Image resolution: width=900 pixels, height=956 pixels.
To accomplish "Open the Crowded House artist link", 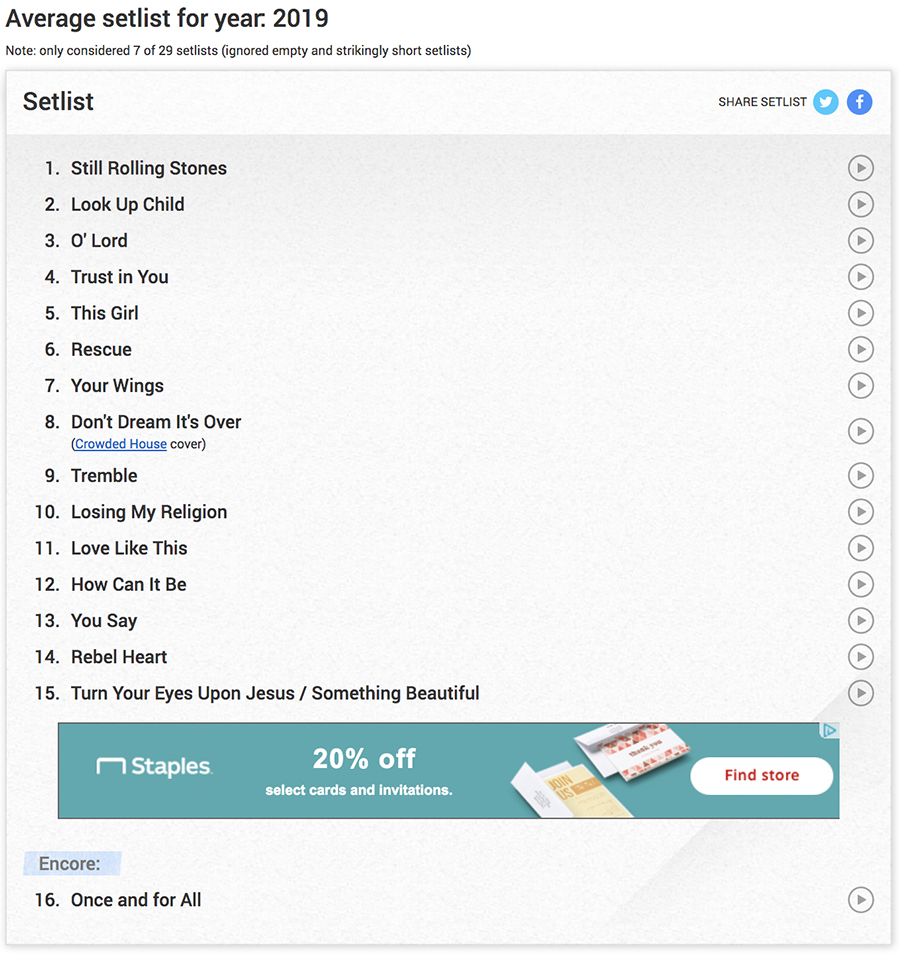I will point(120,444).
